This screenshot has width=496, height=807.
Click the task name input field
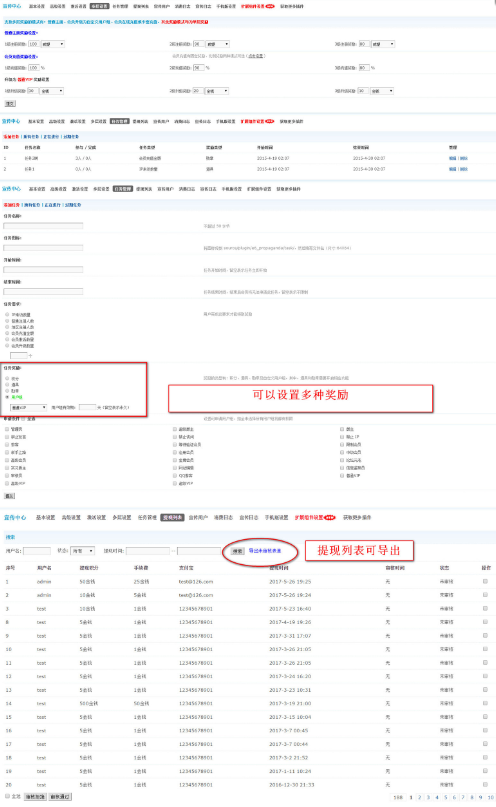click(x=43, y=225)
